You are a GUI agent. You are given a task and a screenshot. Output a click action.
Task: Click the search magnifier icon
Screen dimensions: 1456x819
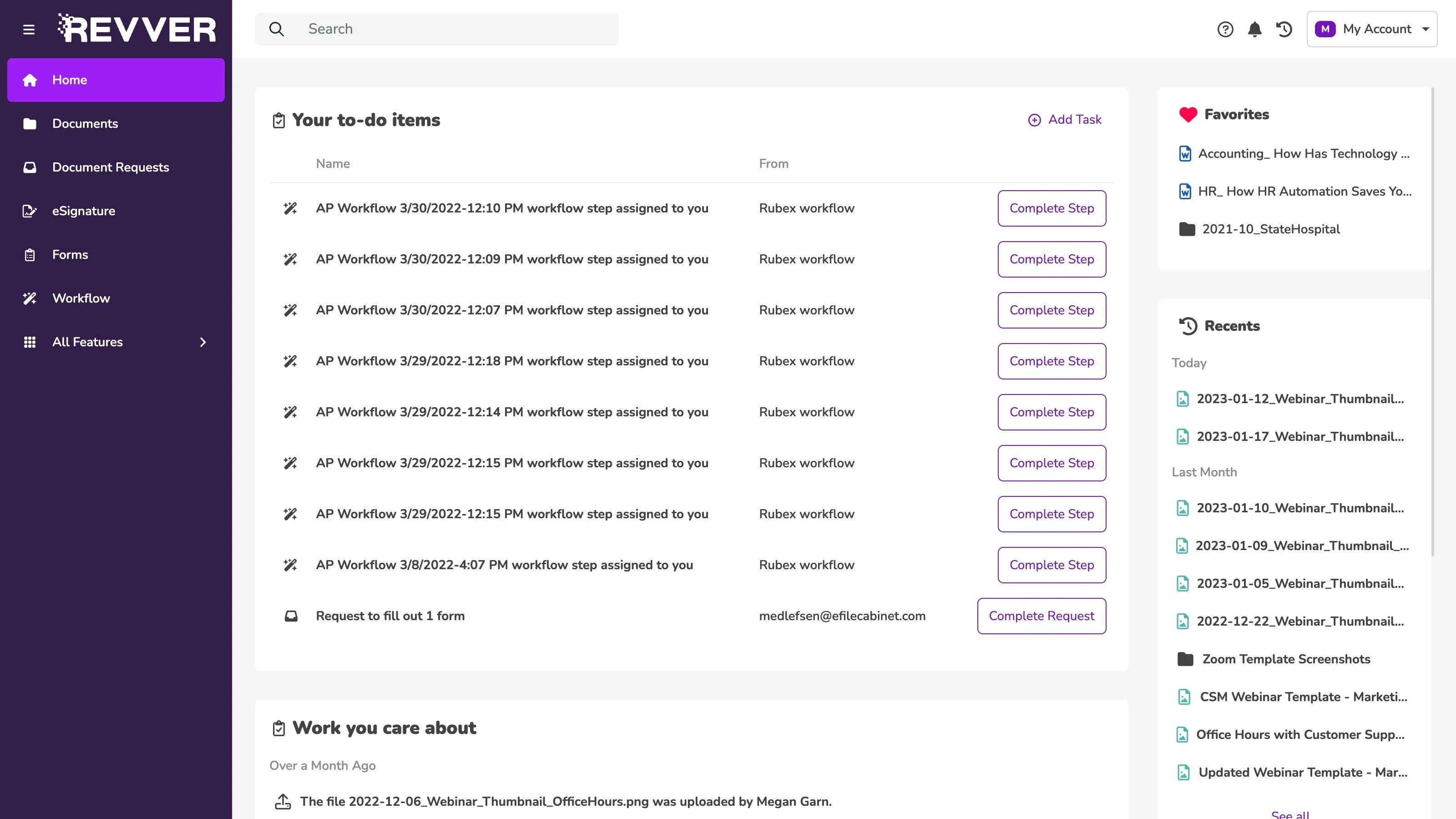click(276, 30)
